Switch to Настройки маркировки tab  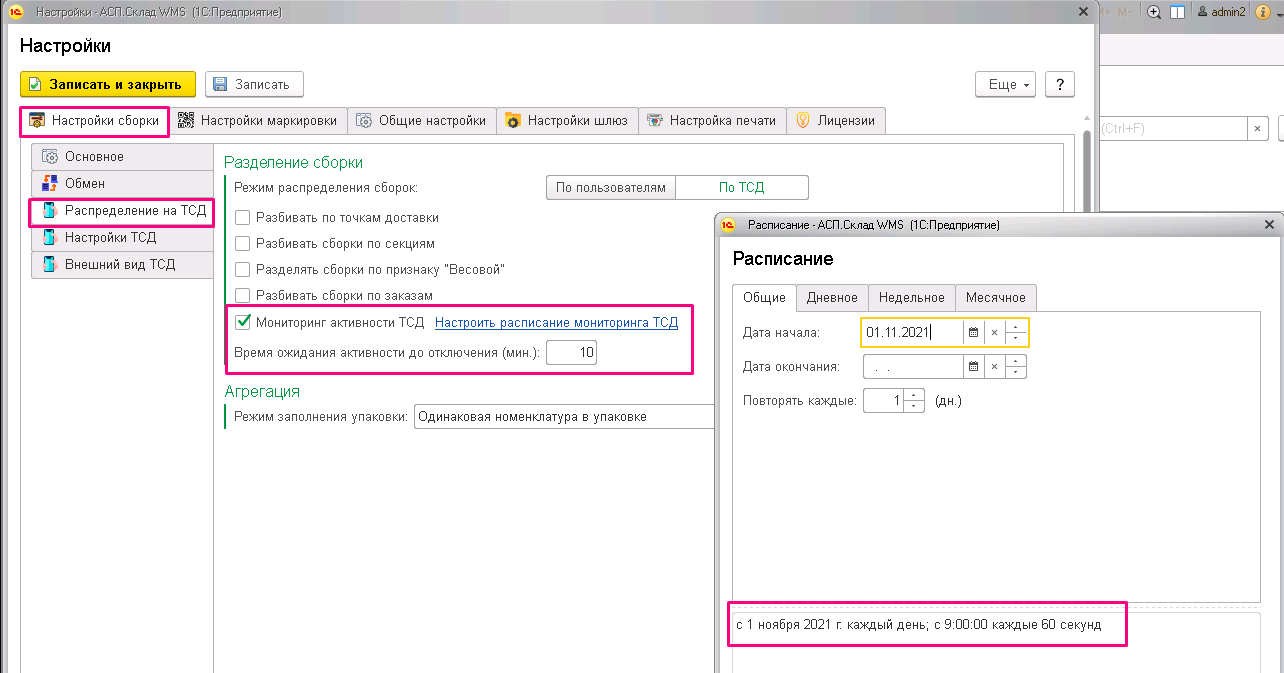[258, 121]
